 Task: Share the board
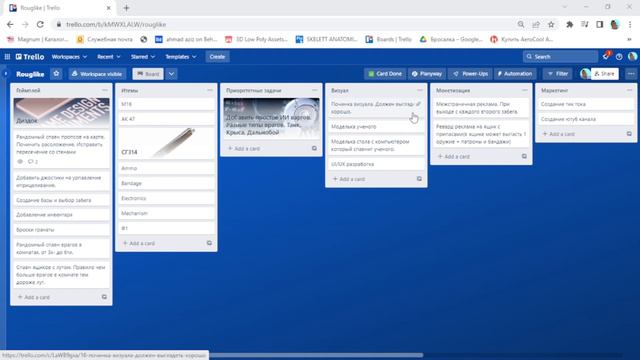tap(604, 74)
